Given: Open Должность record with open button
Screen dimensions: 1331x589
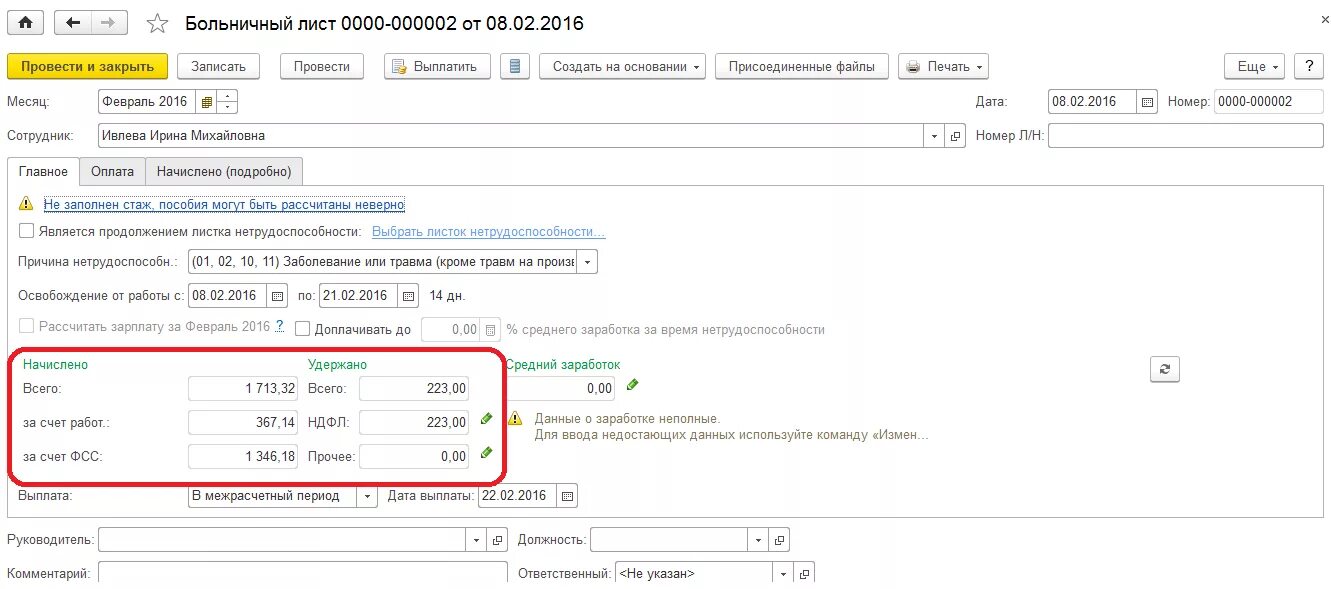Looking at the screenshot, I should 780,540.
